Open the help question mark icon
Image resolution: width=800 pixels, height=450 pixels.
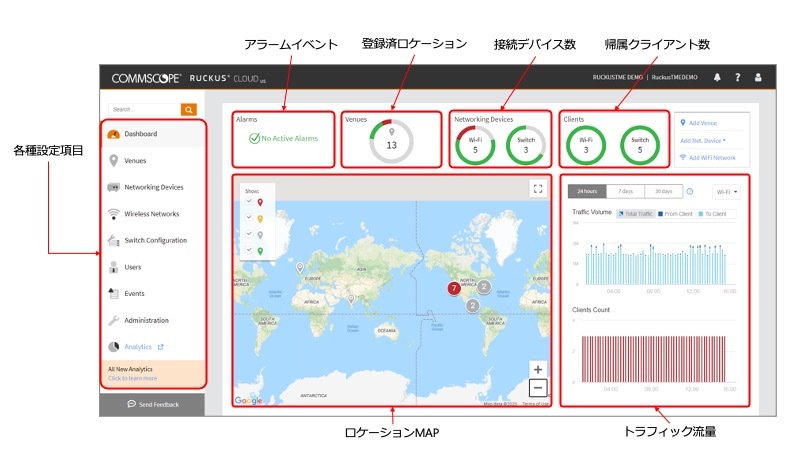coord(737,77)
